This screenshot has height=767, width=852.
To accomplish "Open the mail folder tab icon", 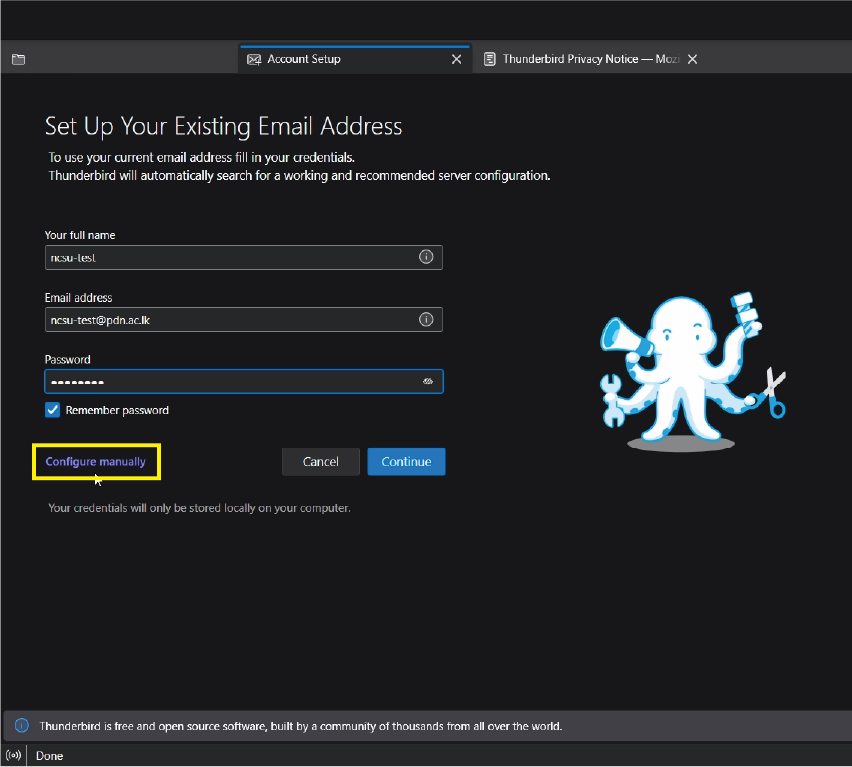I will [x=18, y=59].
